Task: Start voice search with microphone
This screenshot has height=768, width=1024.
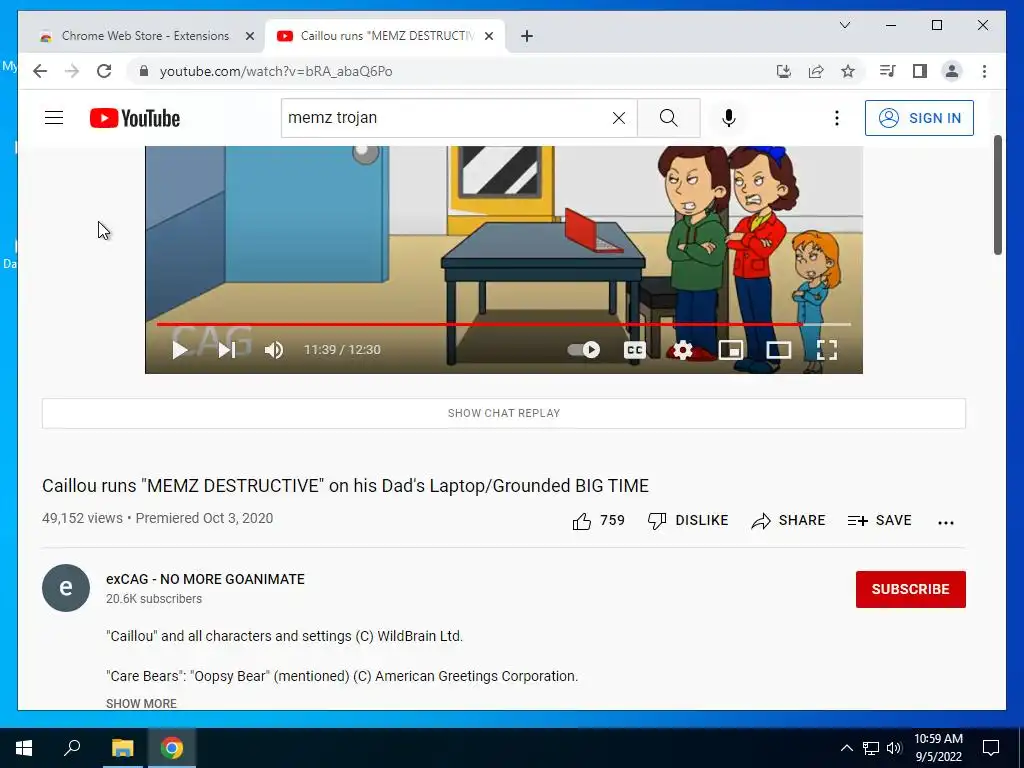Action: click(729, 118)
